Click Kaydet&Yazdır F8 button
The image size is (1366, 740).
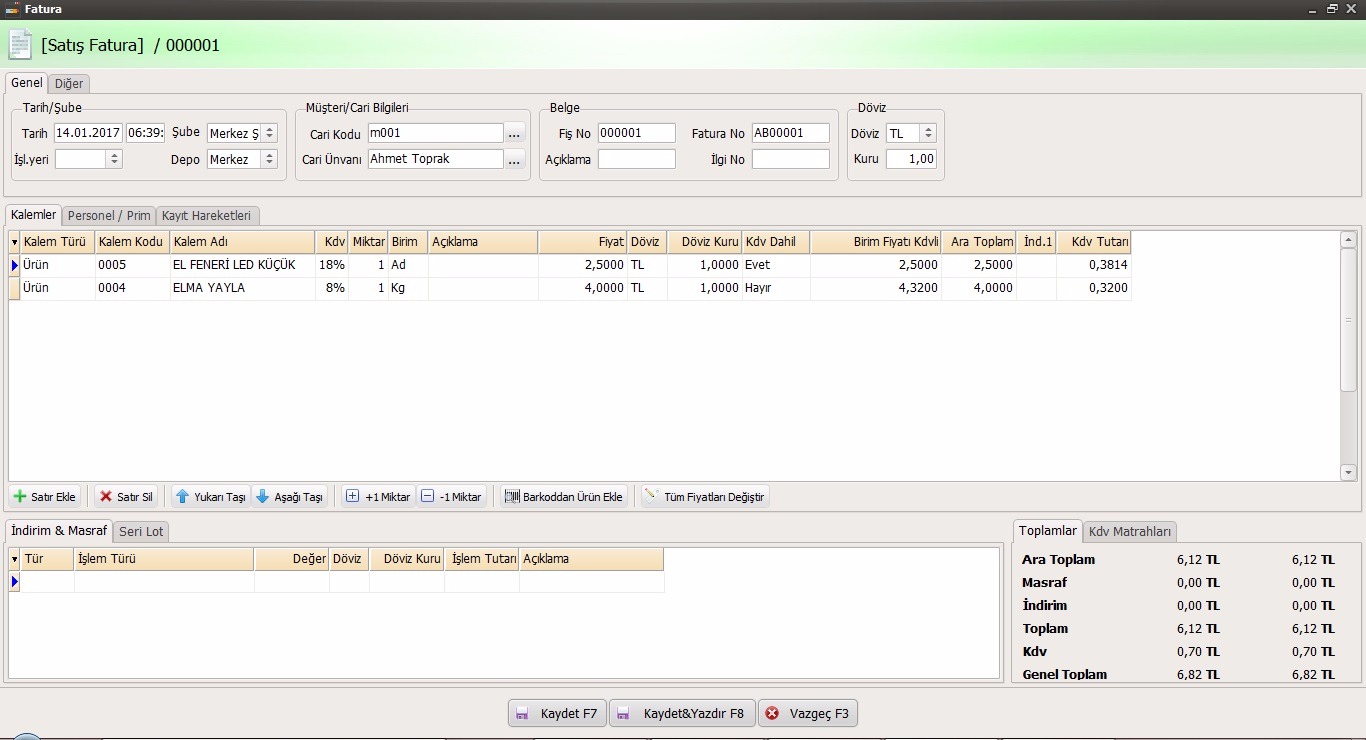pos(682,713)
